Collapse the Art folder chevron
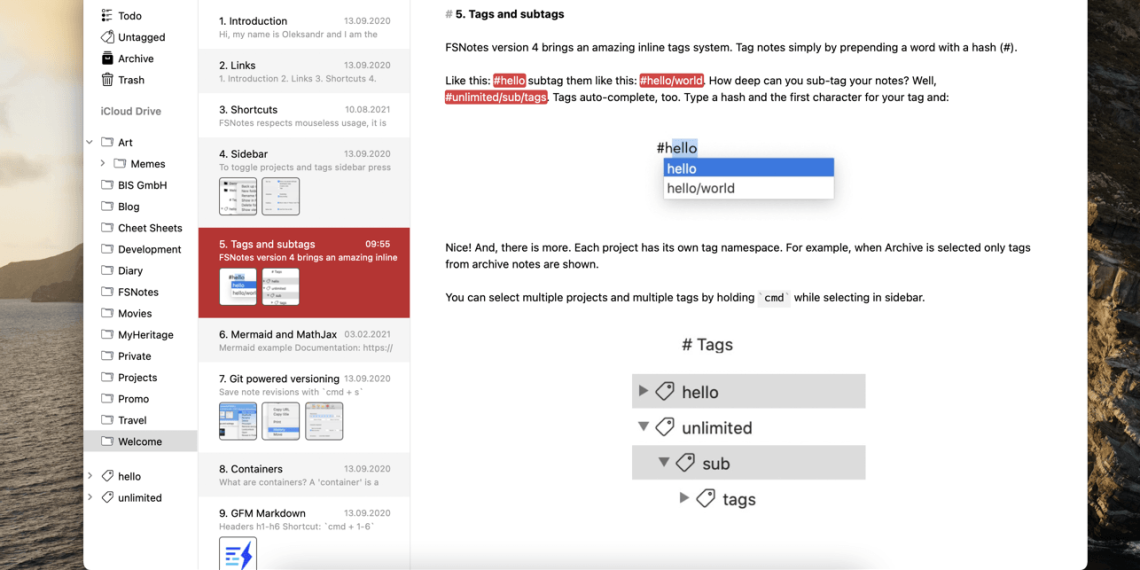 [x=90, y=143]
